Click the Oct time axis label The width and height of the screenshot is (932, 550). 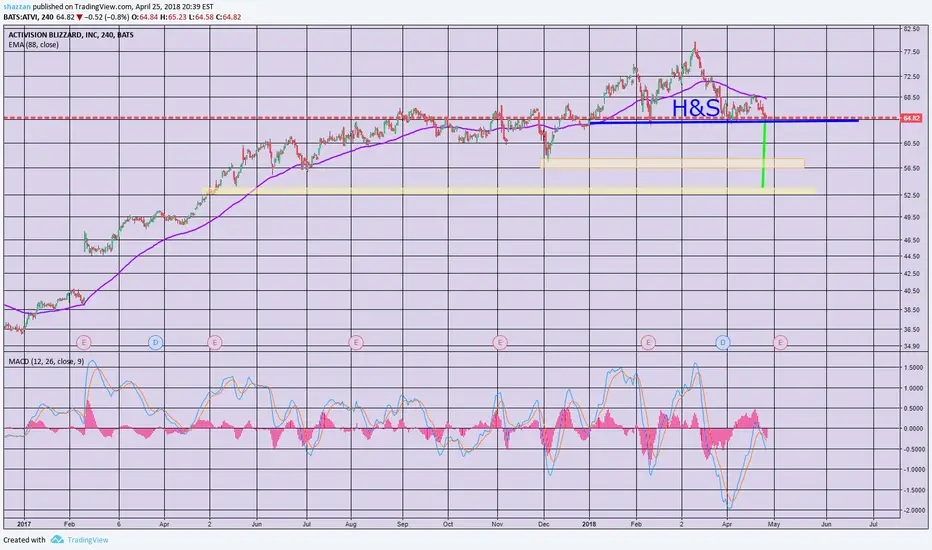pos(448,524)
